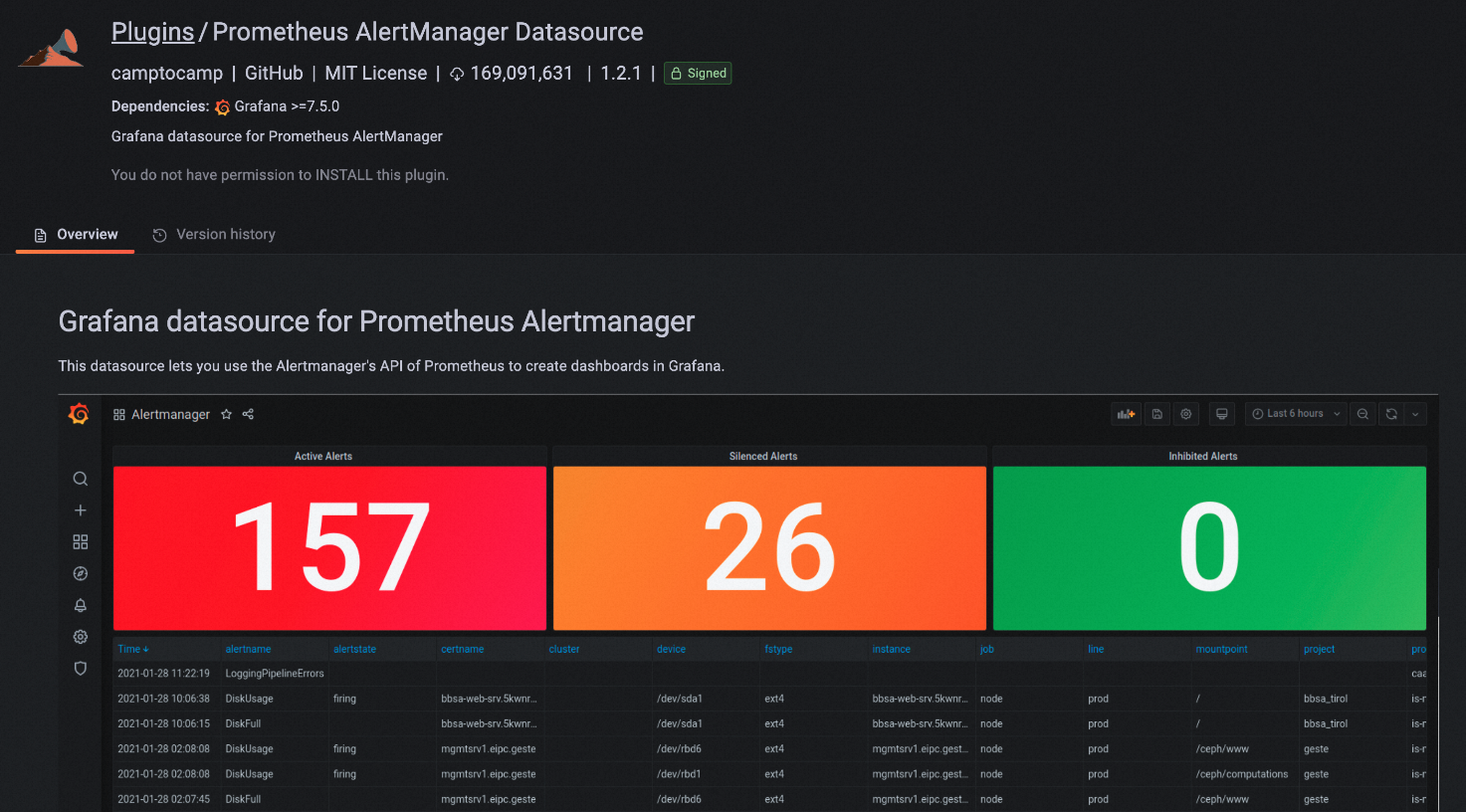Enable TV view mode
The height and width of the screenshot is (812, 1466).
1221,413
